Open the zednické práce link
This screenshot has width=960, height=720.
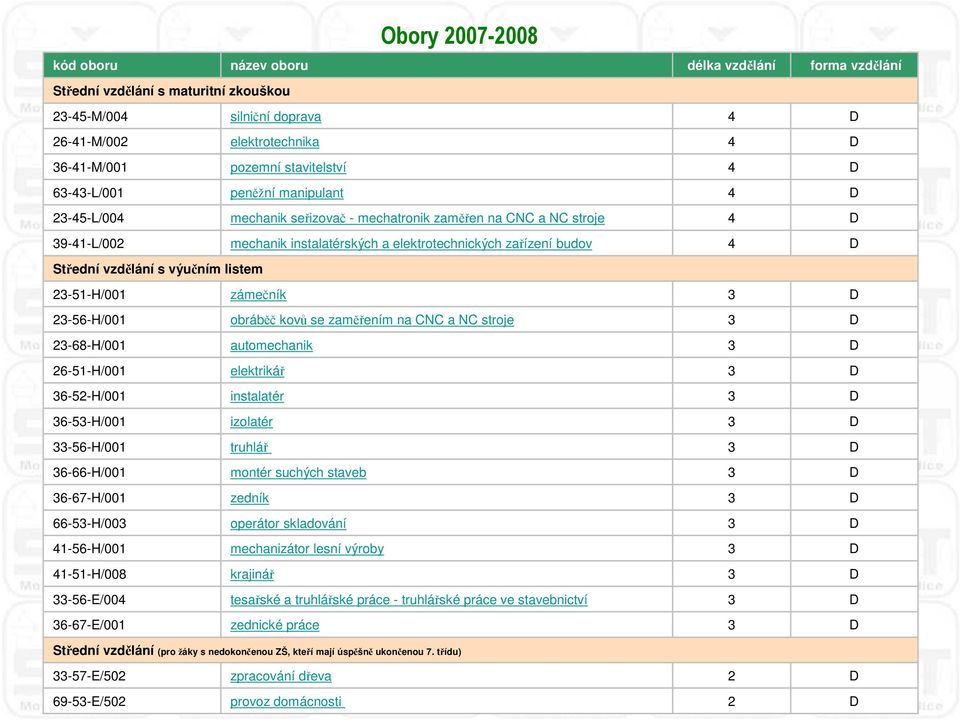point(274,625)
